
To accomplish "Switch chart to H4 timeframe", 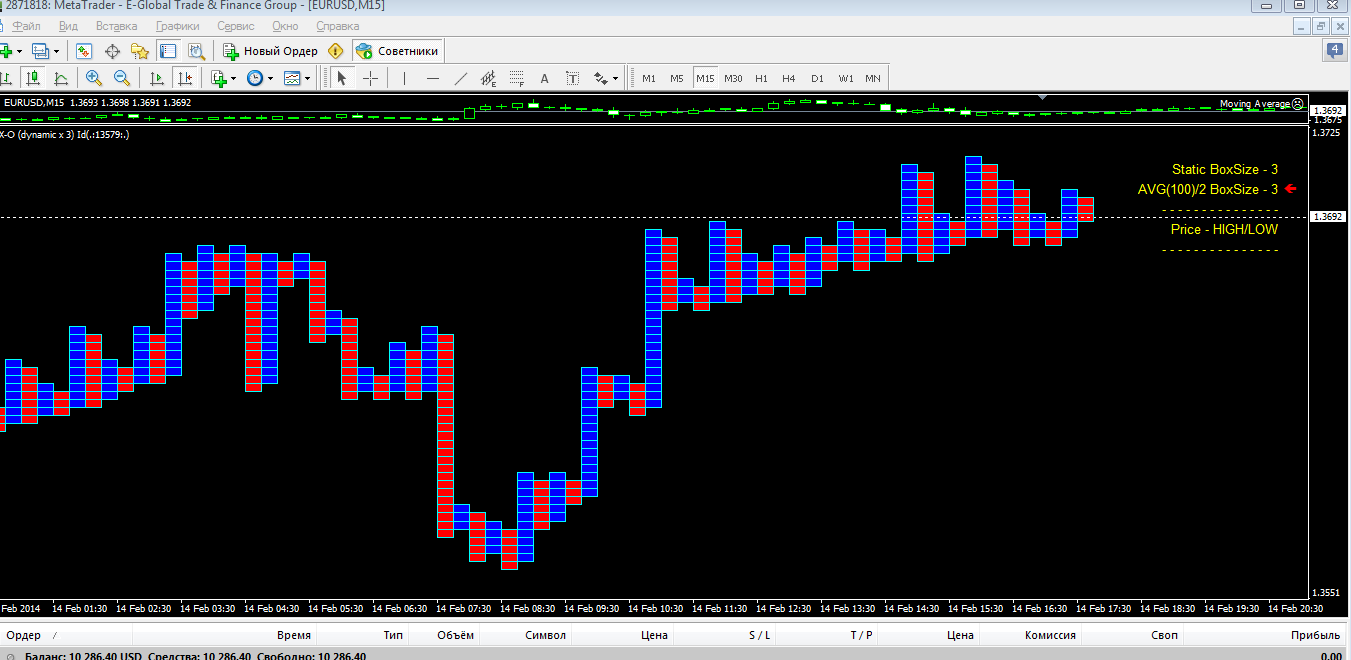I will [x=789, y=78].
